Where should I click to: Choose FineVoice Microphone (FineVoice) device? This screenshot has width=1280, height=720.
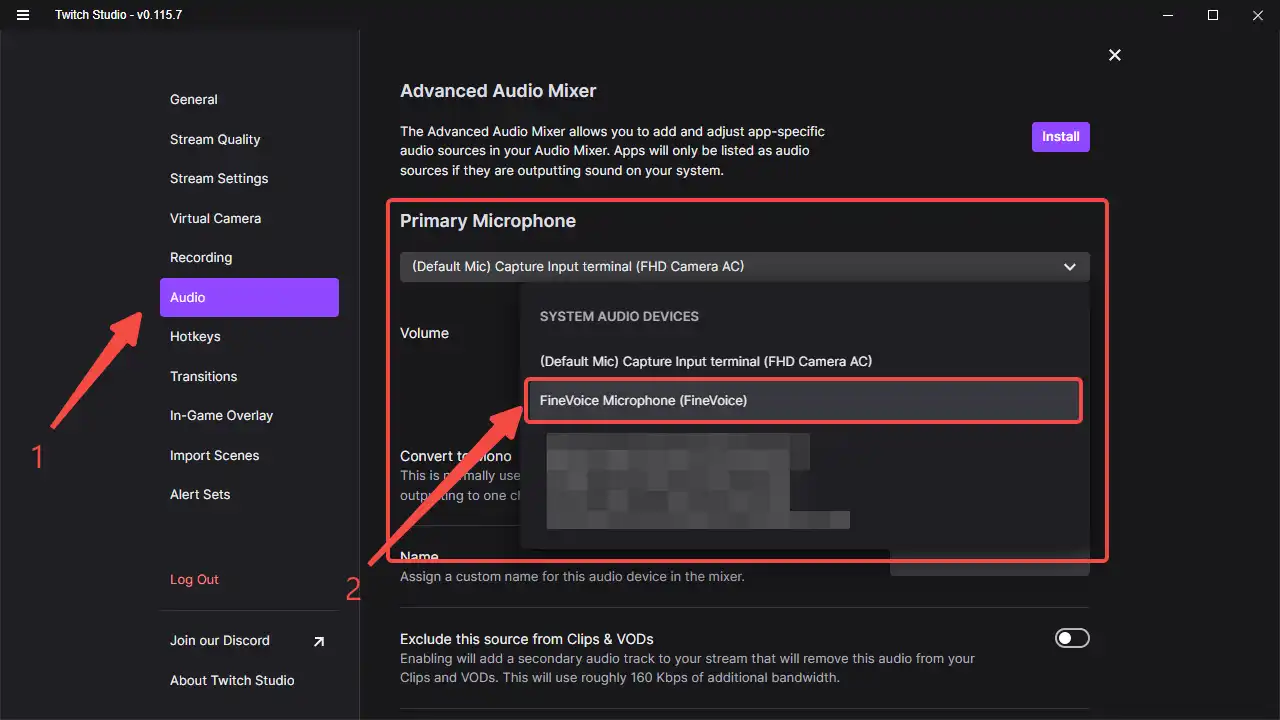(803, 400)
